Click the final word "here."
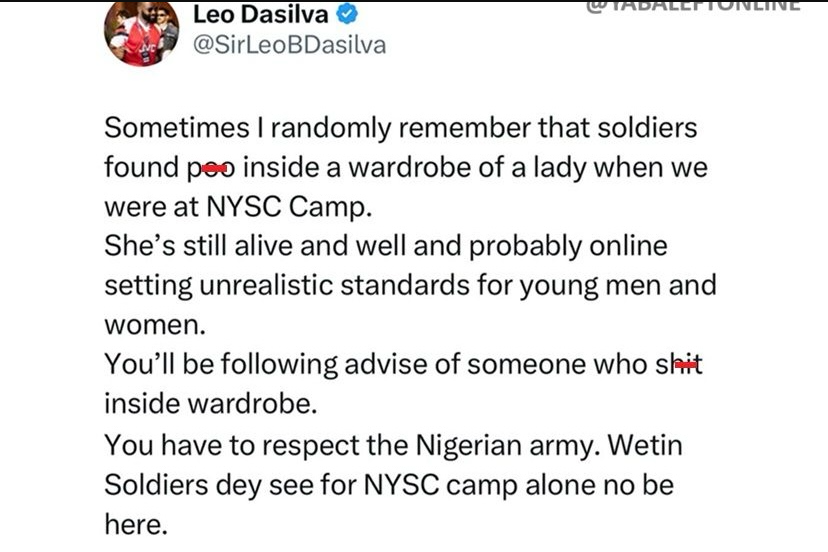The image size is (828, 552). pyautogui.click(x=134, y=523)
